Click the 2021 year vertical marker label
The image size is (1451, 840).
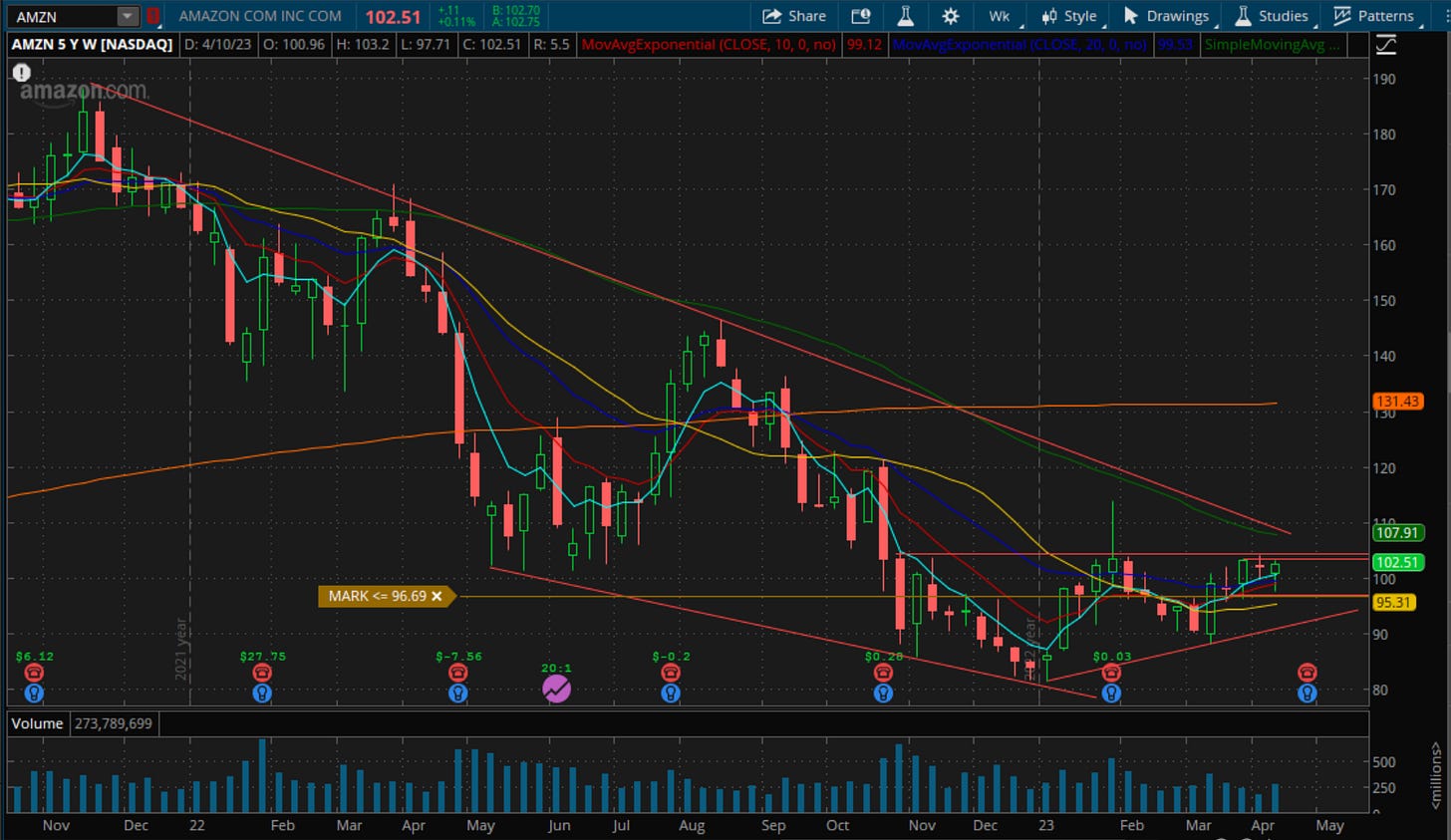coord(181,649)
